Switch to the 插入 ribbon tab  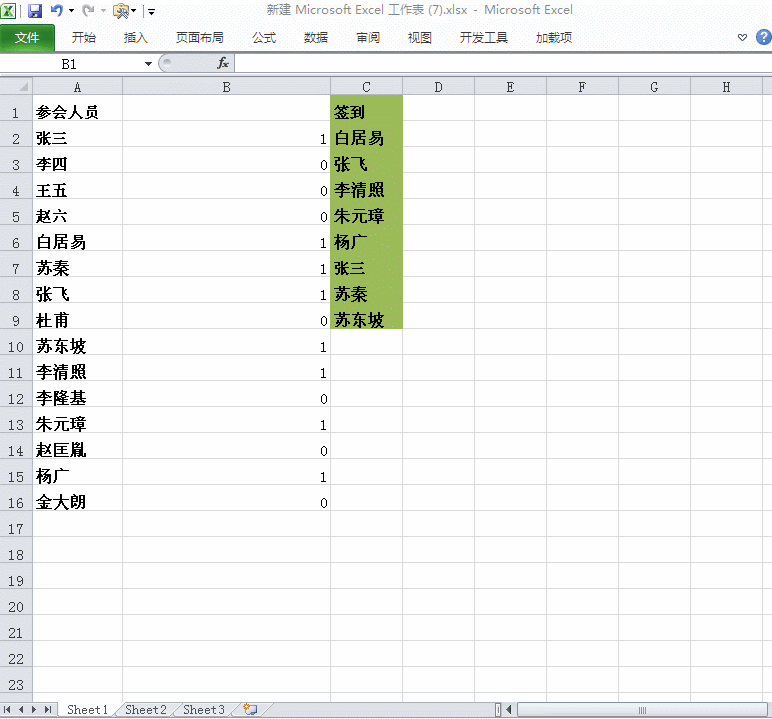(x=135, y=37)
